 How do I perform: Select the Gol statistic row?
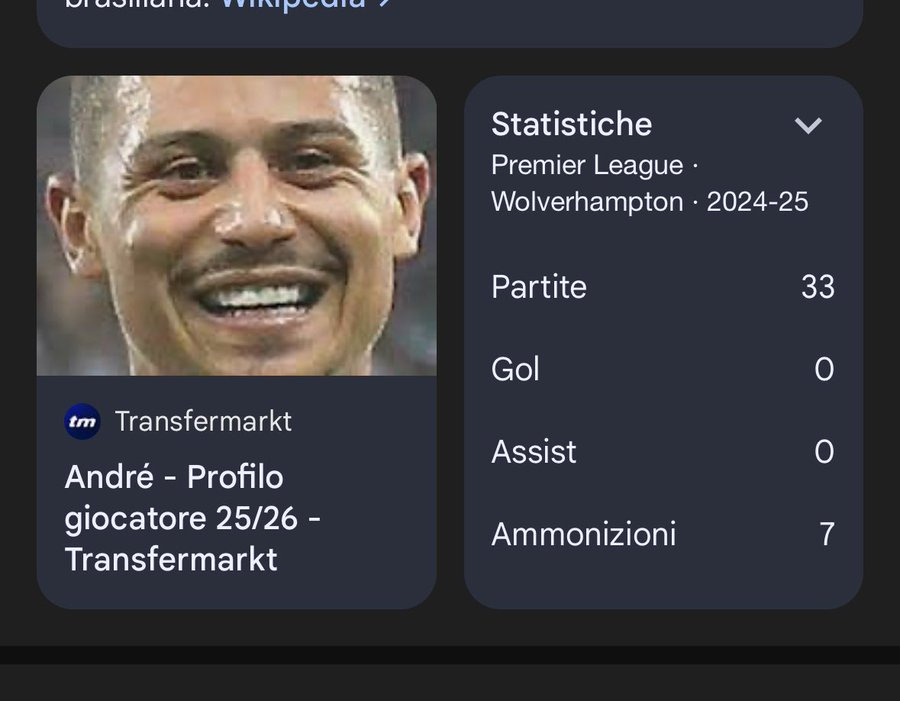pos(663,369)
